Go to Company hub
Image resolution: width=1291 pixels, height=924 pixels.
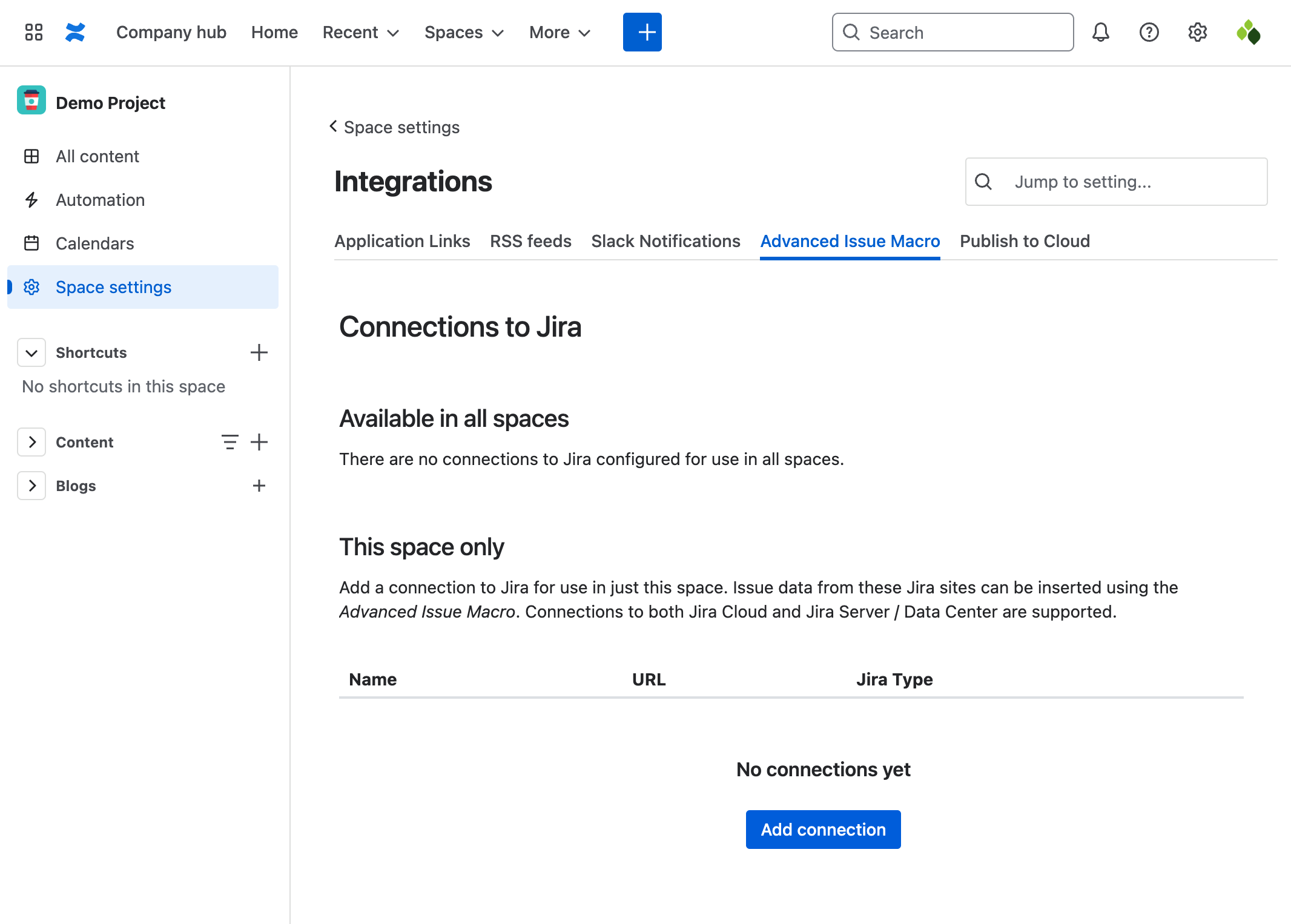click(171, 32)
